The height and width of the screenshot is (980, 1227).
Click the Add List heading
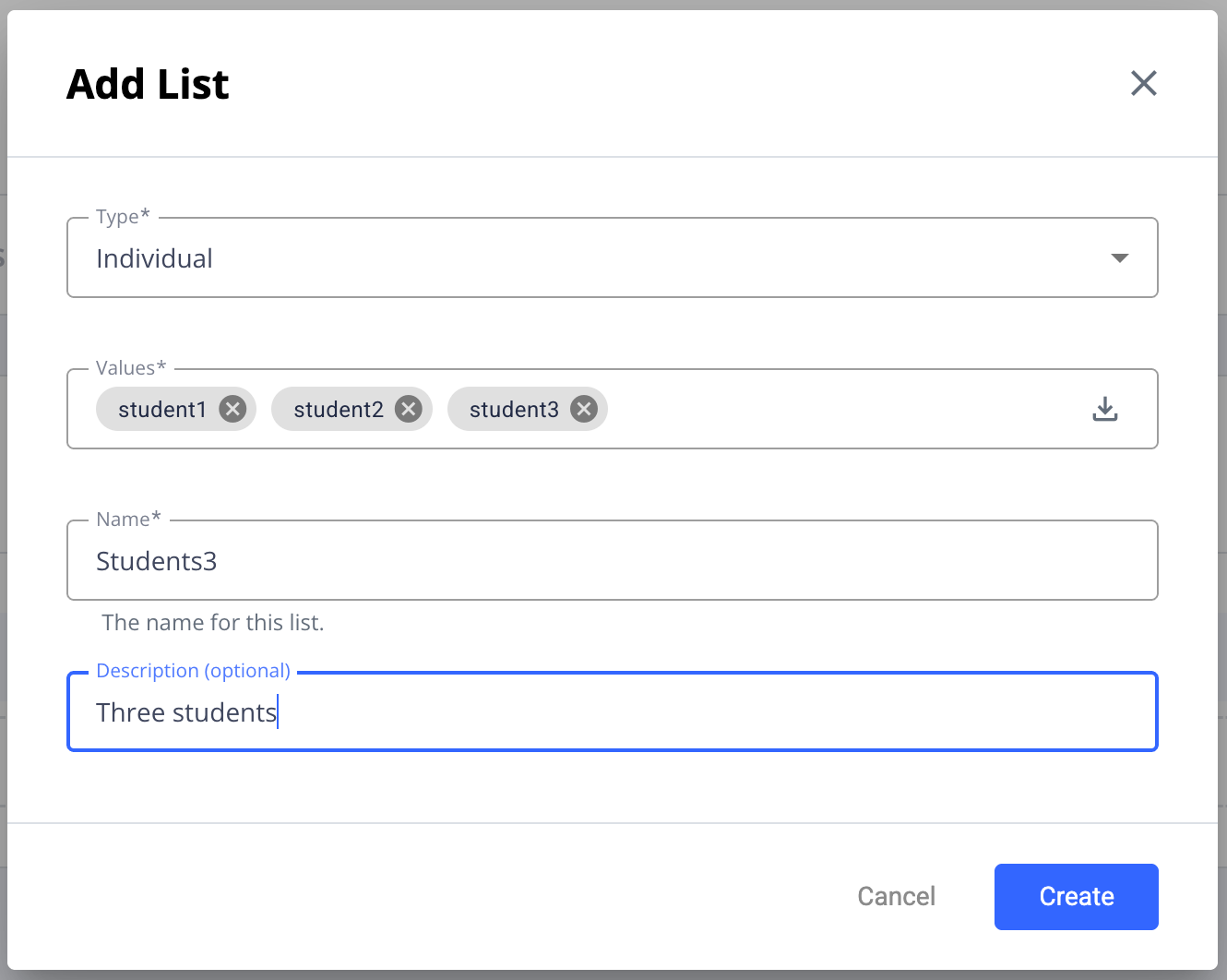pyautogui.click(x=148, y=84)
